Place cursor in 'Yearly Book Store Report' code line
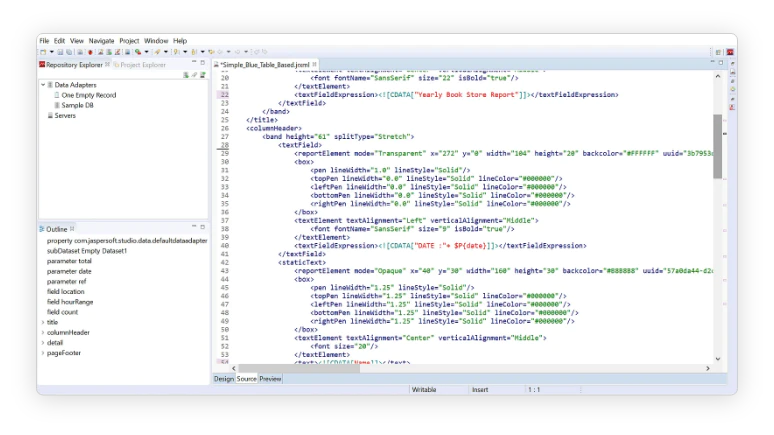Viewport: 774px width, 435px height. point(456,95)
